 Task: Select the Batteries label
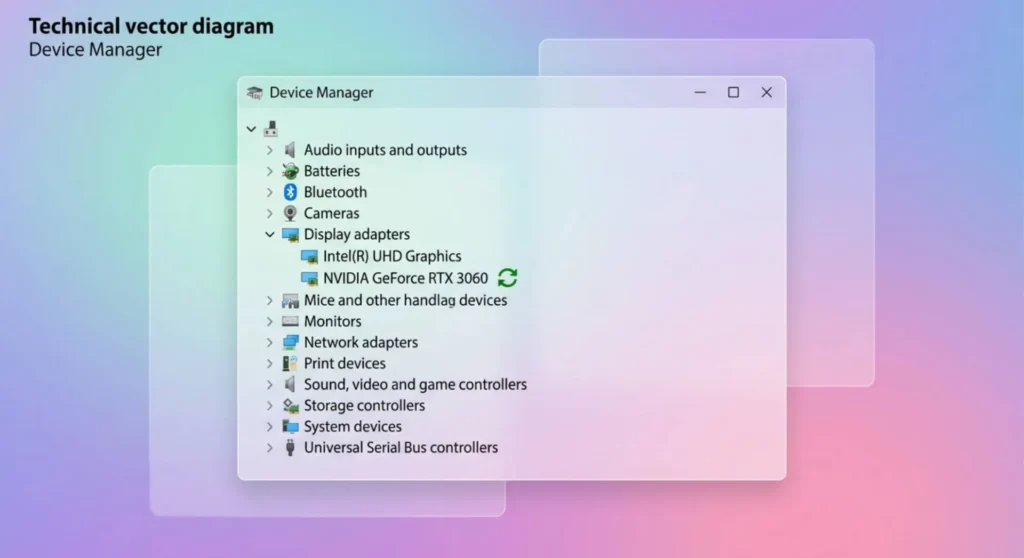332,171
